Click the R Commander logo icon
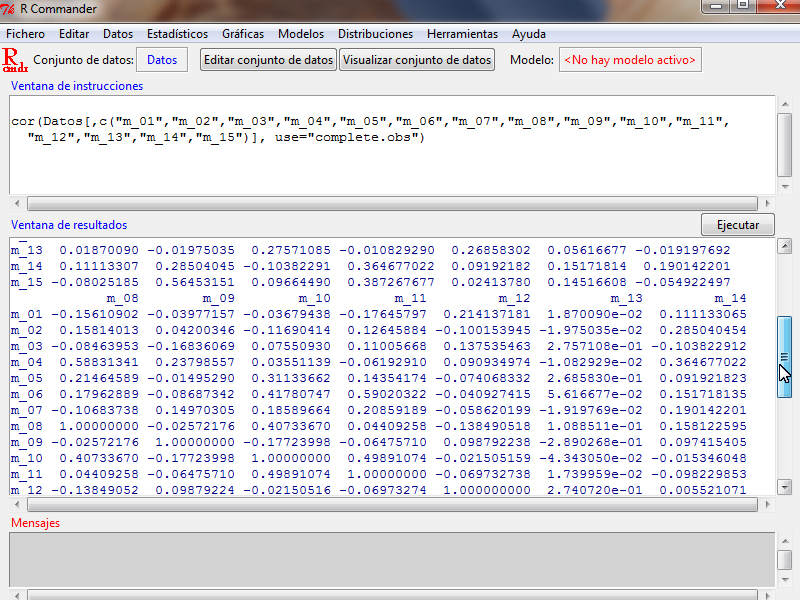Viewport: 800px width, 600px height. pyautogui.click(x=15, y=60)
